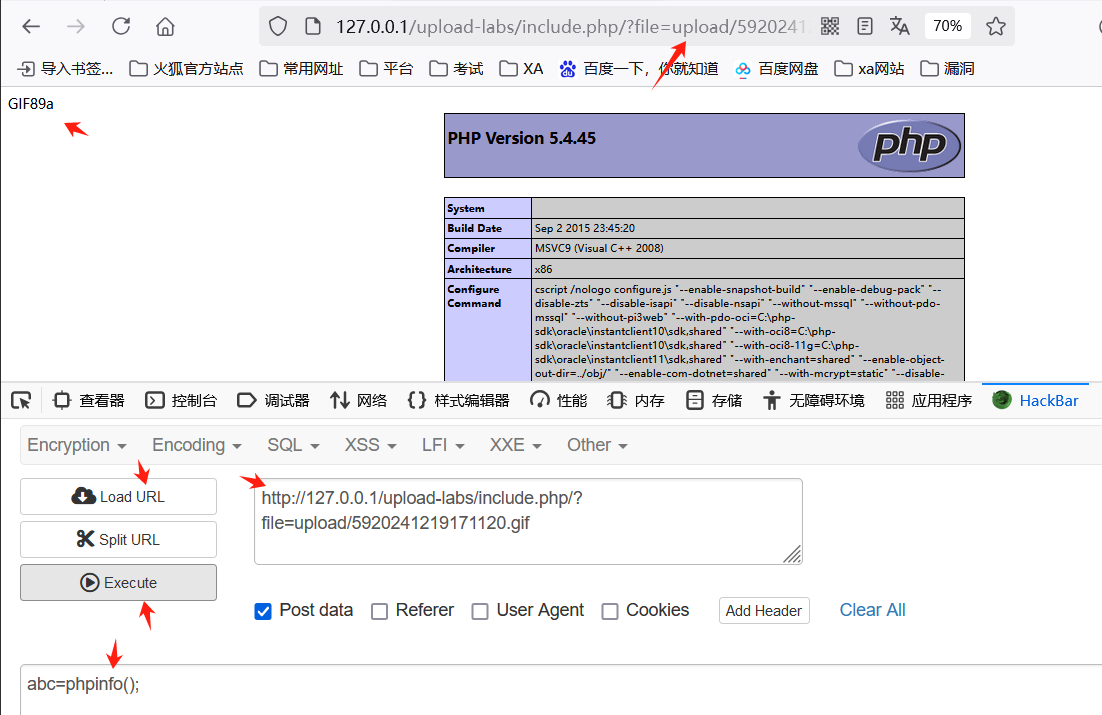Switch to the 应用程序 application tab
This screenshot has width=1102, height=715.
[x=928, y=401]
